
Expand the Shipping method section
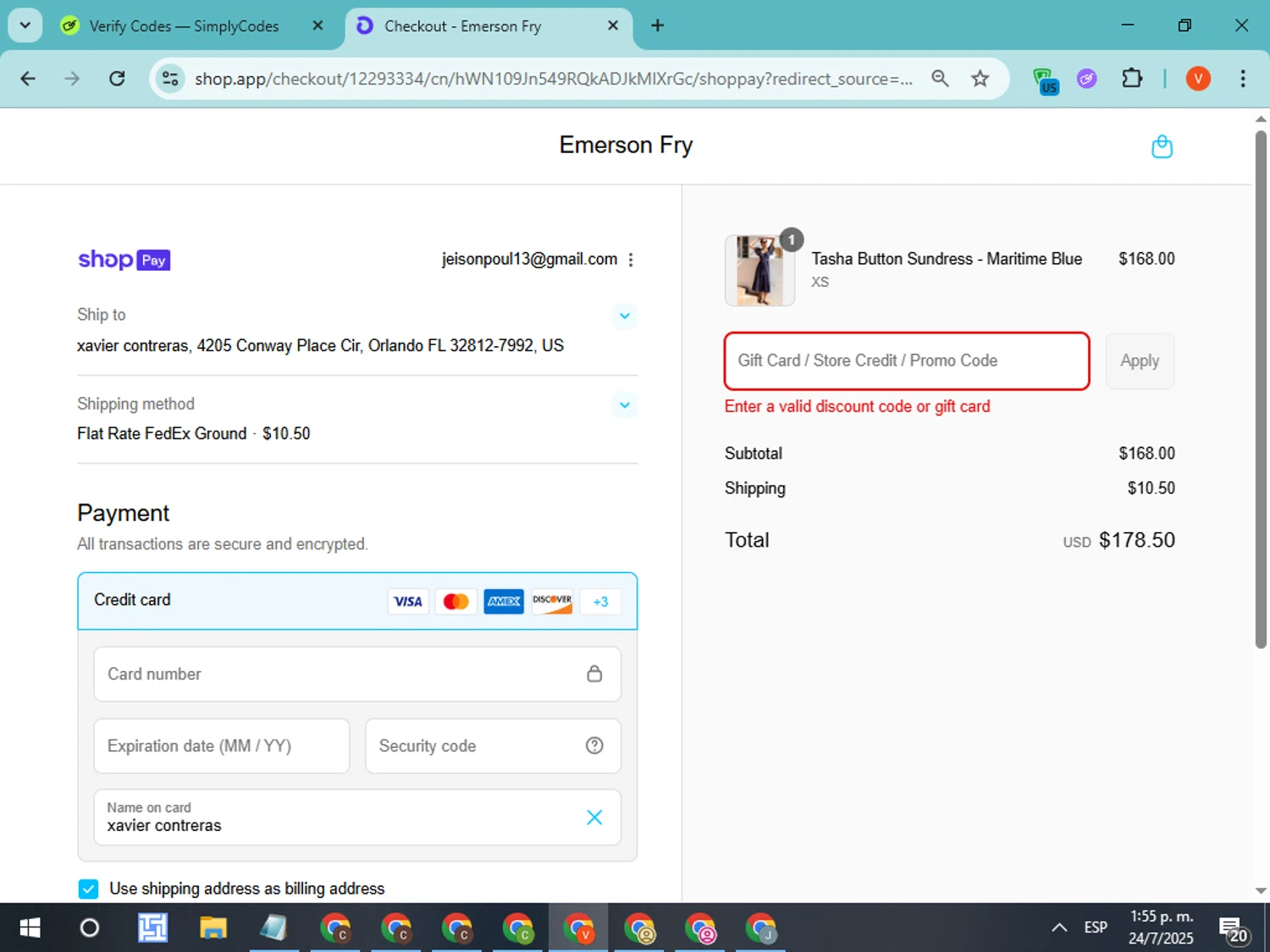pyautogui.click(x=624, y=404)
